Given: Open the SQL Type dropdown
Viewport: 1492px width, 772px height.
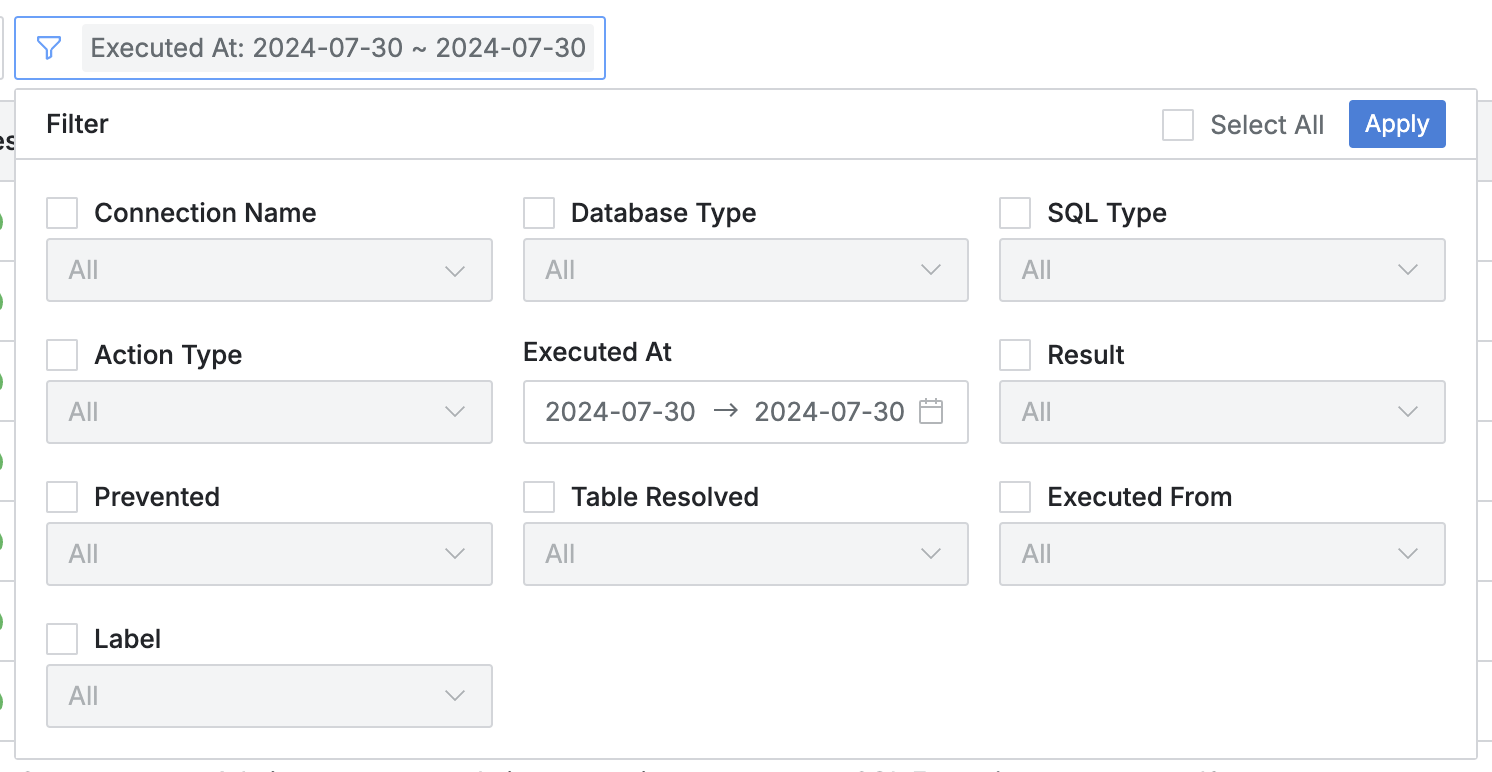Looking at the screenshot, I should 1222,270.
